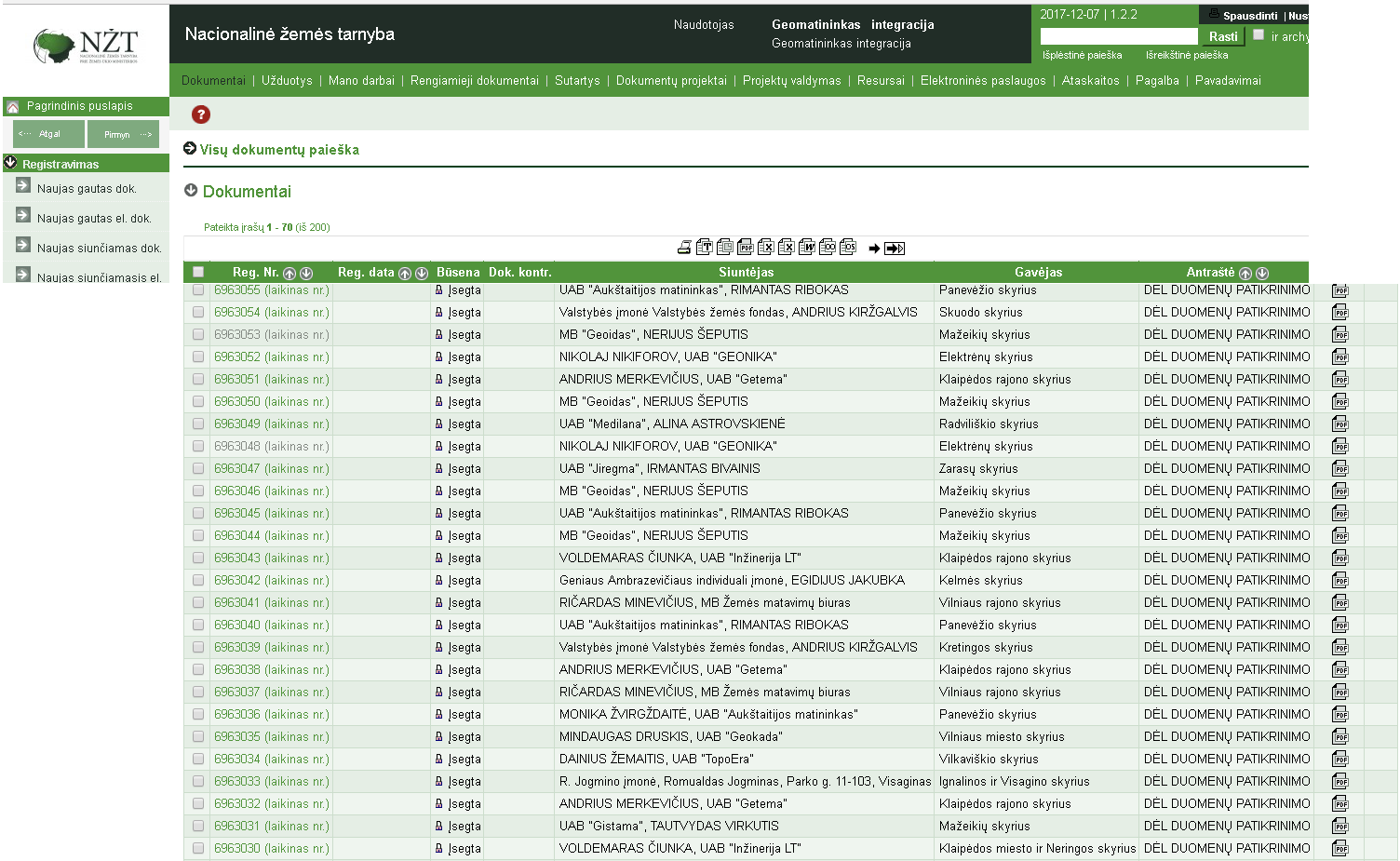1400x861 pixels.
Task: Open the Ataskaitos menu
Action: [x=1090, y=81]
